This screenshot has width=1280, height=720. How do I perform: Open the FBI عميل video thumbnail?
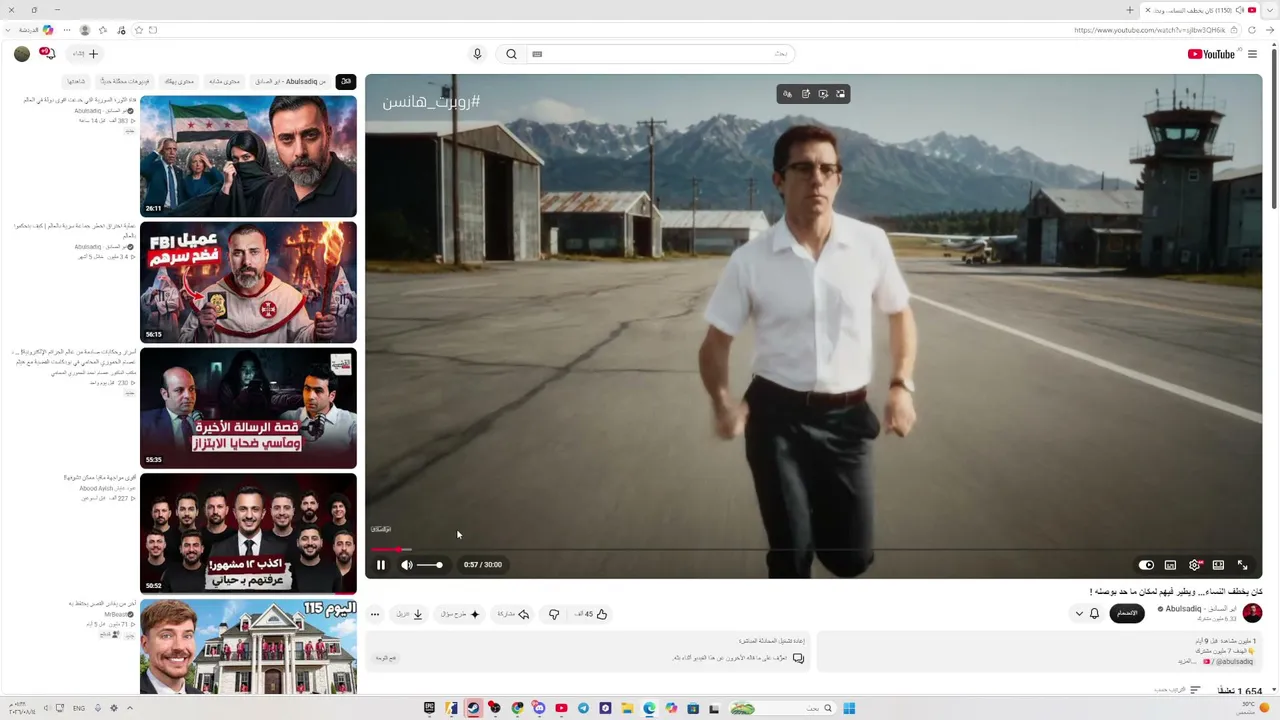click(248, 282)
